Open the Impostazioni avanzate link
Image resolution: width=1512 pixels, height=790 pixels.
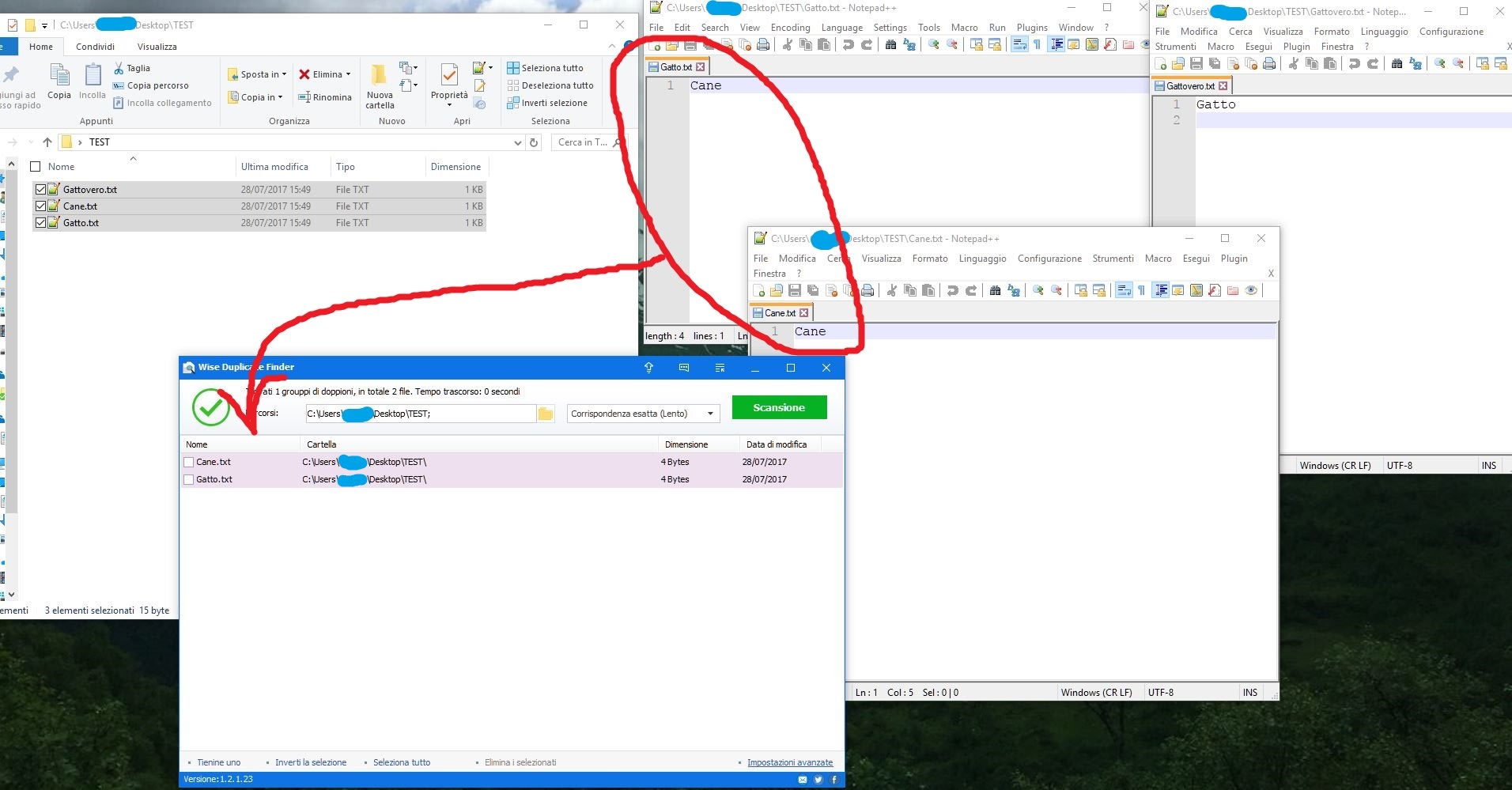(x=790, y=762)
